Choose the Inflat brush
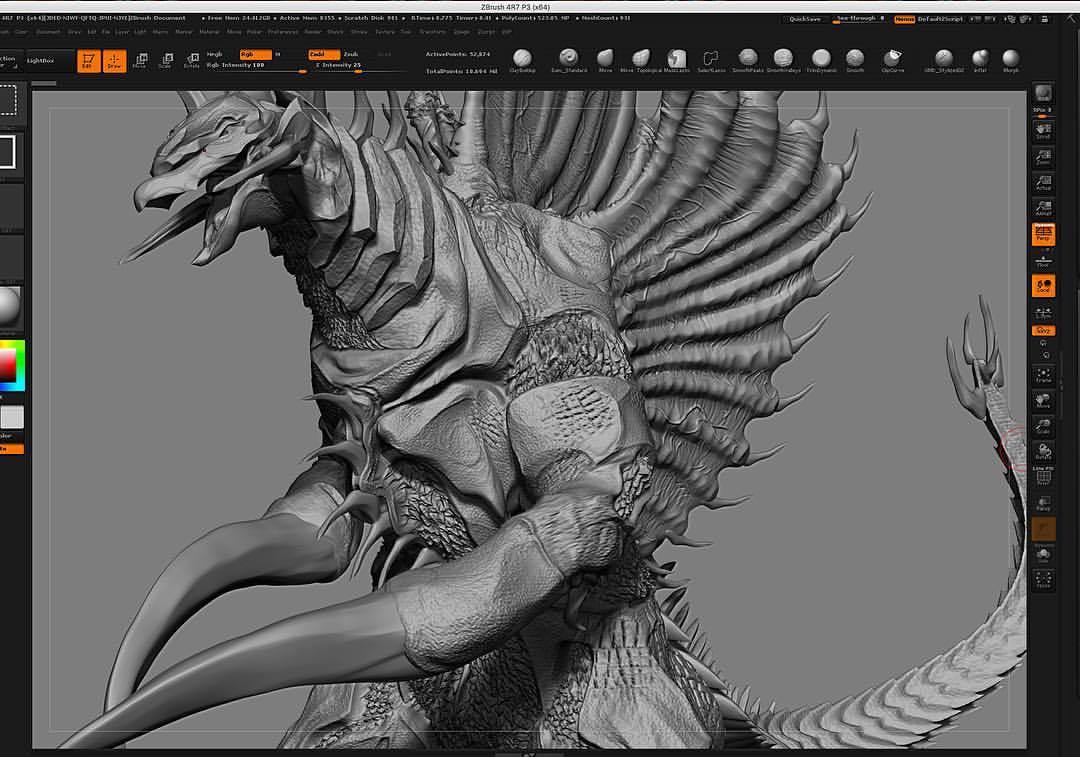 979,60
